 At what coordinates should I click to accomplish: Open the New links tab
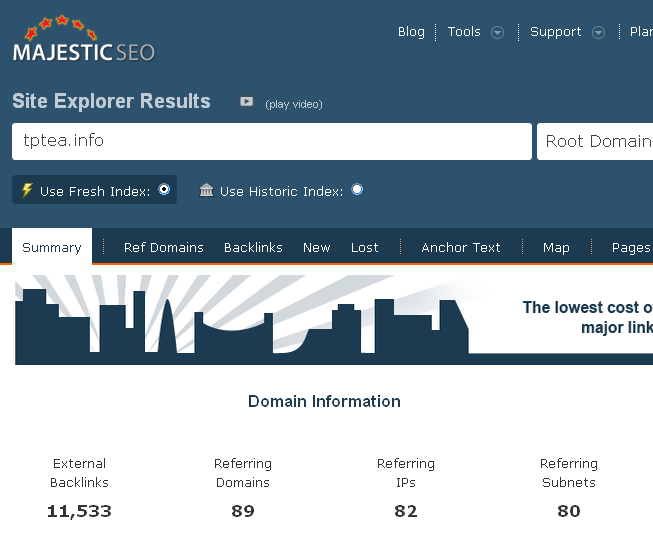(316, 248)
